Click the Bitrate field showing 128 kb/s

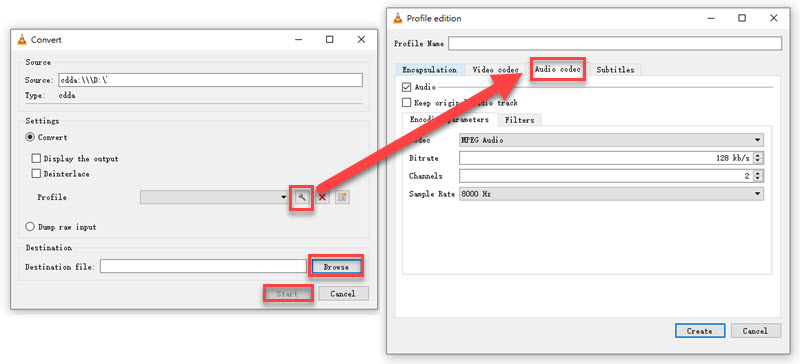[x=606, y=158]
